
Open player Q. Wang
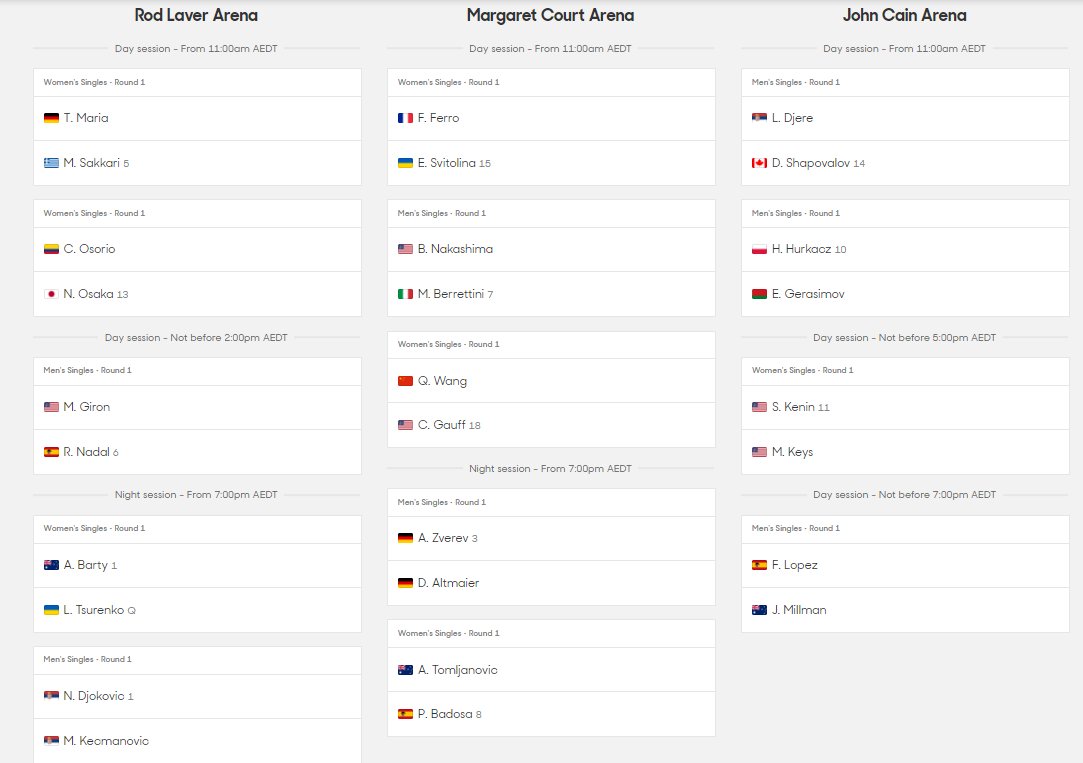[x=442, y=381]
